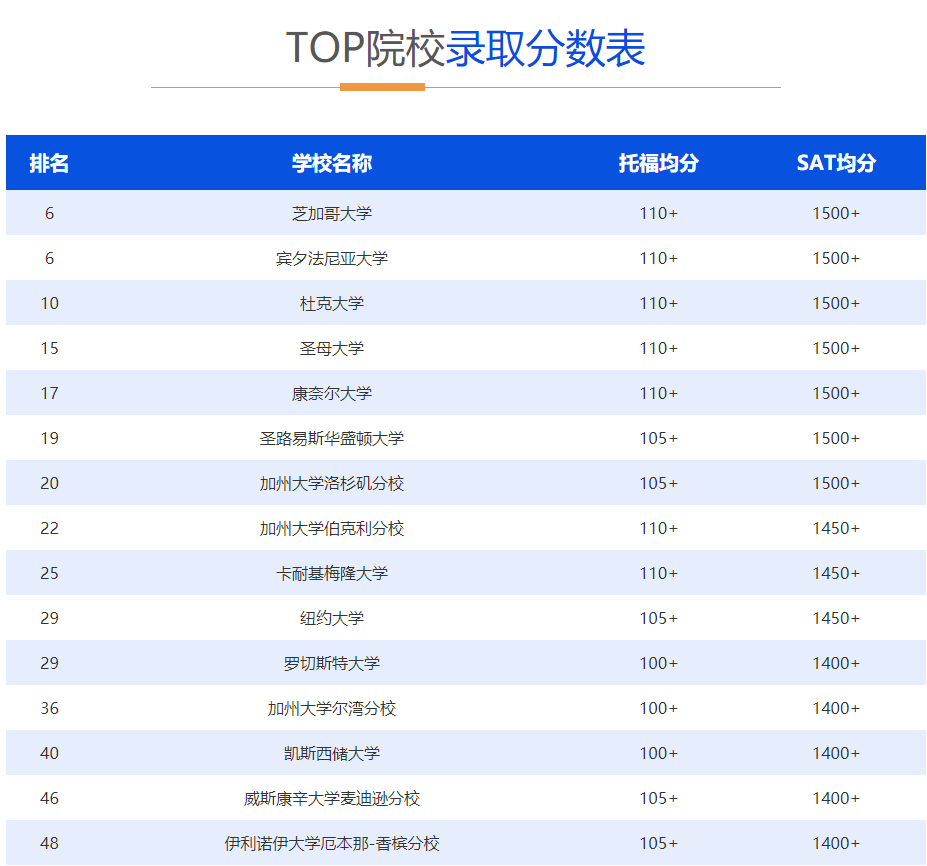The image size is (927, 866).
Task: Select 芝加哥大学 in the table
Action: (332, 213)
